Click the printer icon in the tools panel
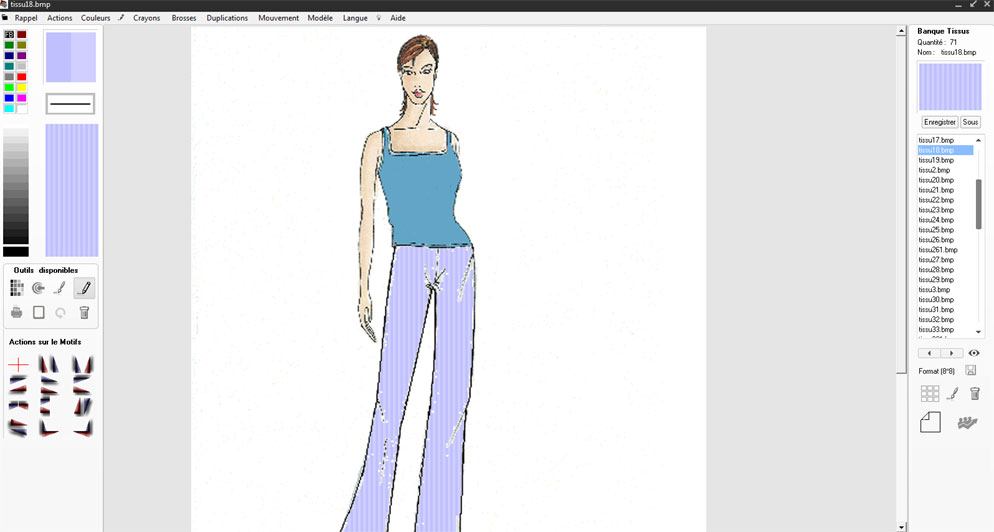 (x=16, y=313)
